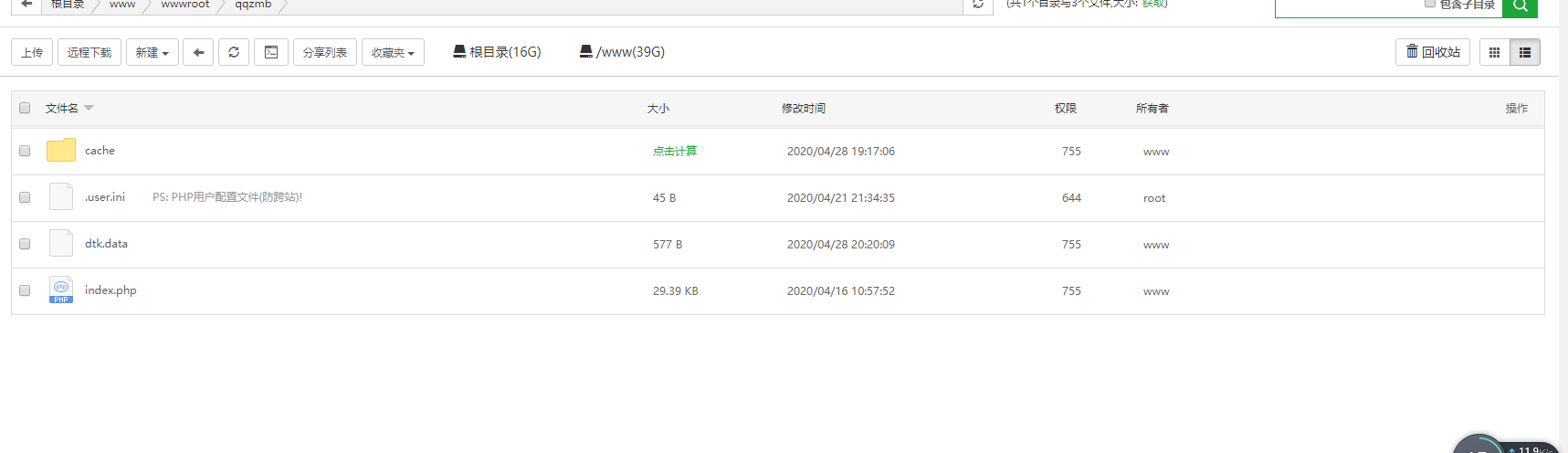This screenshot has height=453, width=1568.
Task: Switch to list view layout
Action: (1525, 52)
